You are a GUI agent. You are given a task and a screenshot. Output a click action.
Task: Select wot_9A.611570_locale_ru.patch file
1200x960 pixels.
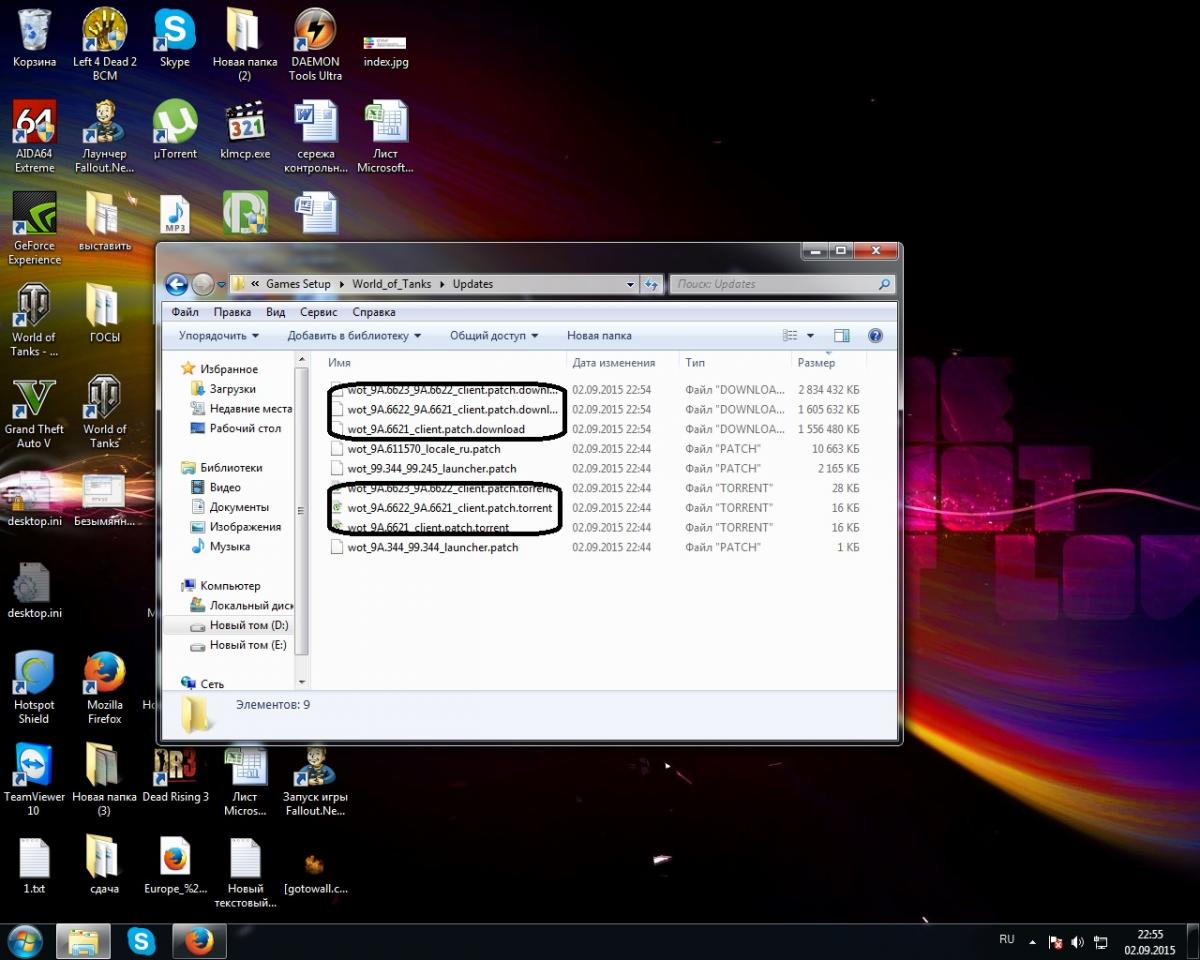pos(424,449)
